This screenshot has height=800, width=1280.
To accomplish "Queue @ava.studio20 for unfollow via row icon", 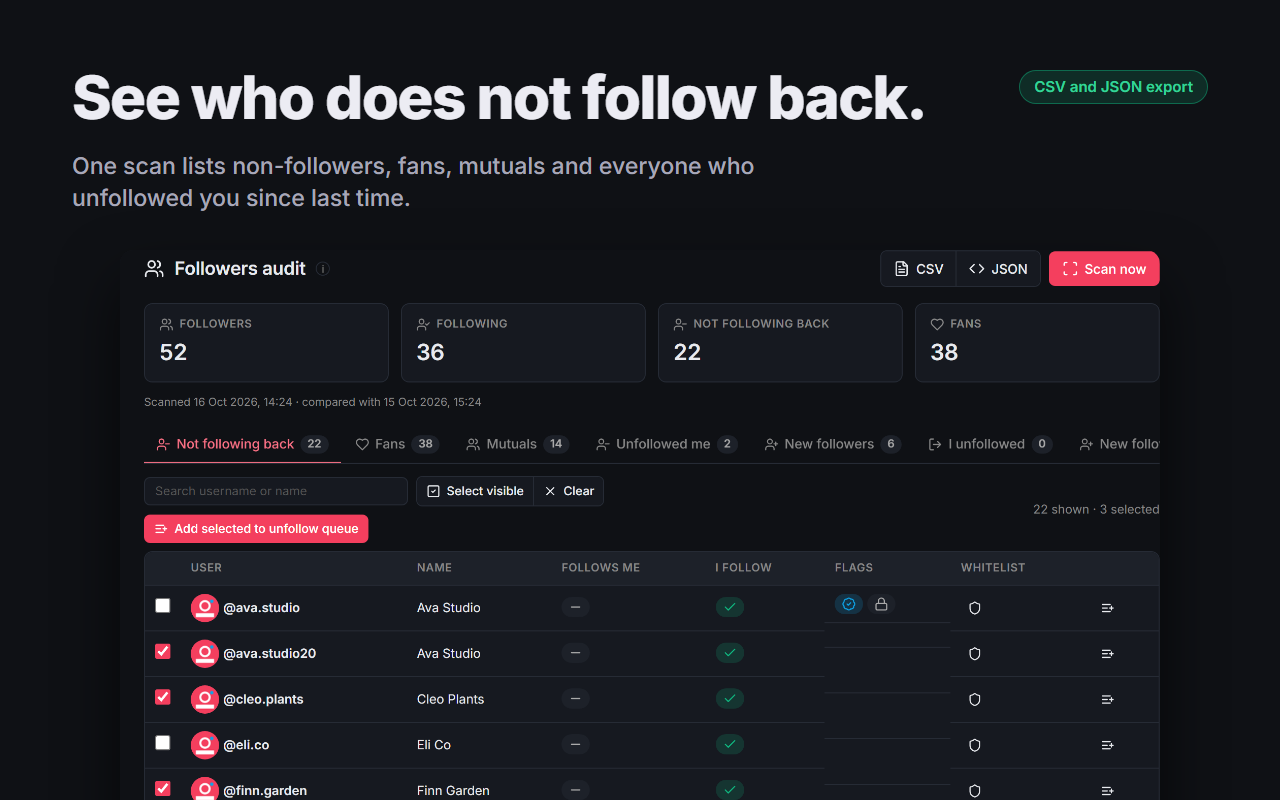I will (x=1107, y=654).
